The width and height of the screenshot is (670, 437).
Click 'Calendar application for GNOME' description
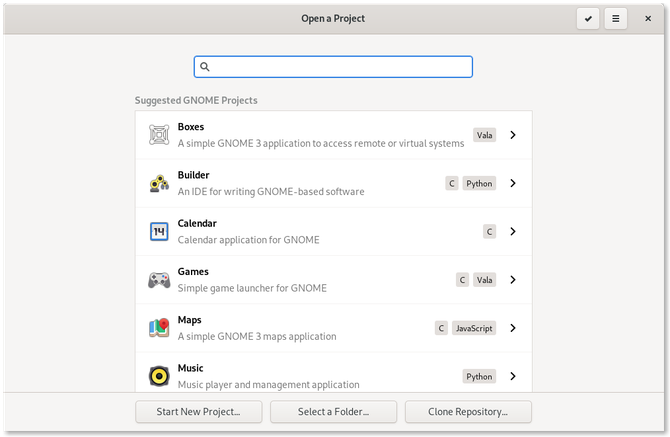(x=248, y=240)
